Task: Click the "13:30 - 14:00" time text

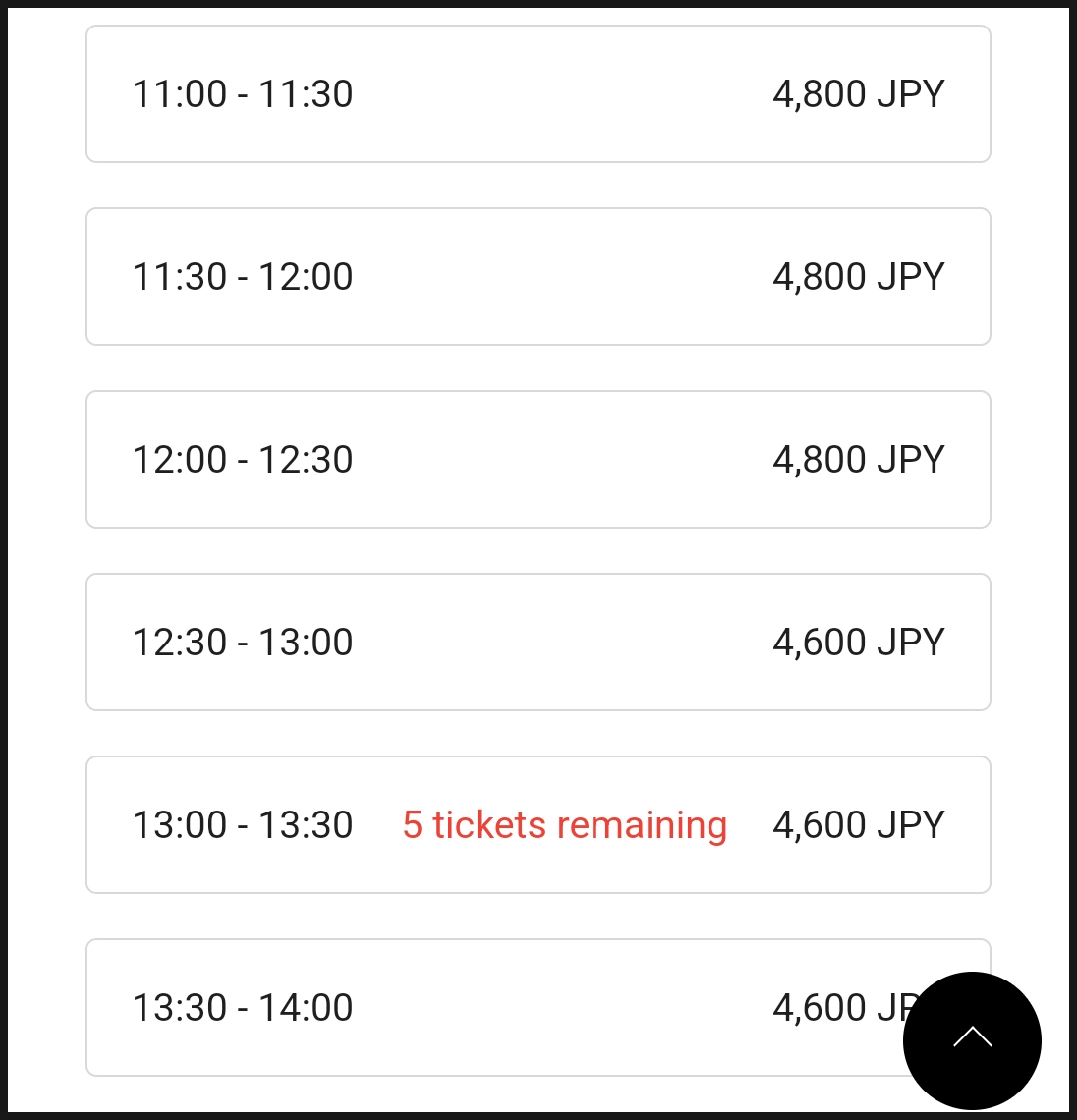Action: pyautogui.click(x=243, y=1008)
